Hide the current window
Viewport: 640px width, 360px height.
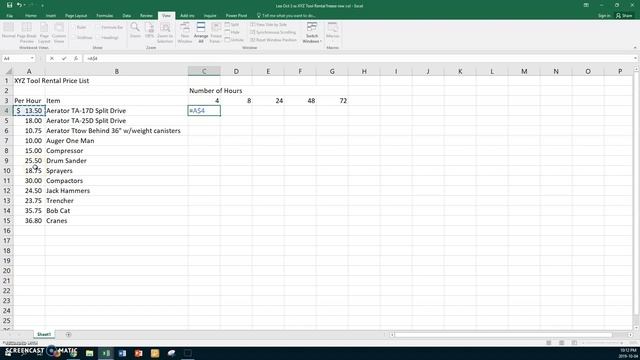[x=232, y=32]
